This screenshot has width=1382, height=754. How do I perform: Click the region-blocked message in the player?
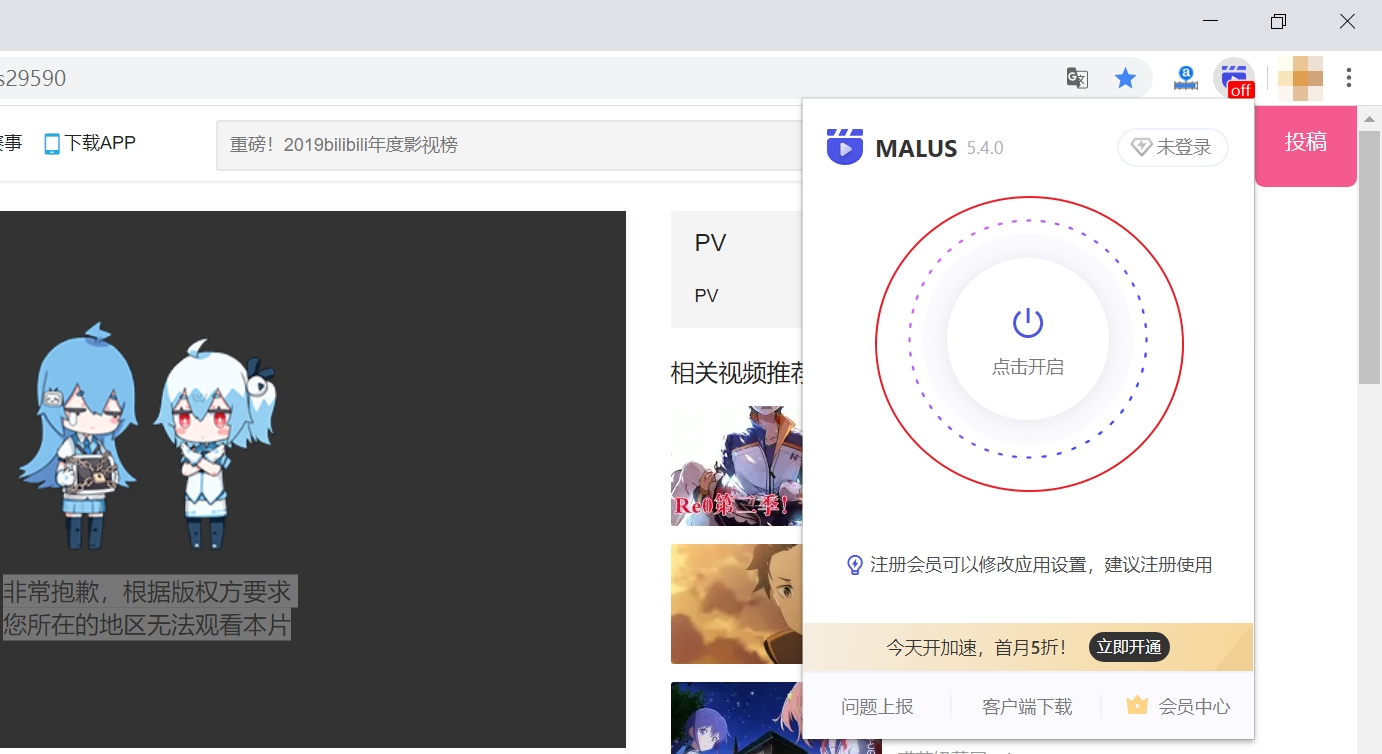pos(148,608)
